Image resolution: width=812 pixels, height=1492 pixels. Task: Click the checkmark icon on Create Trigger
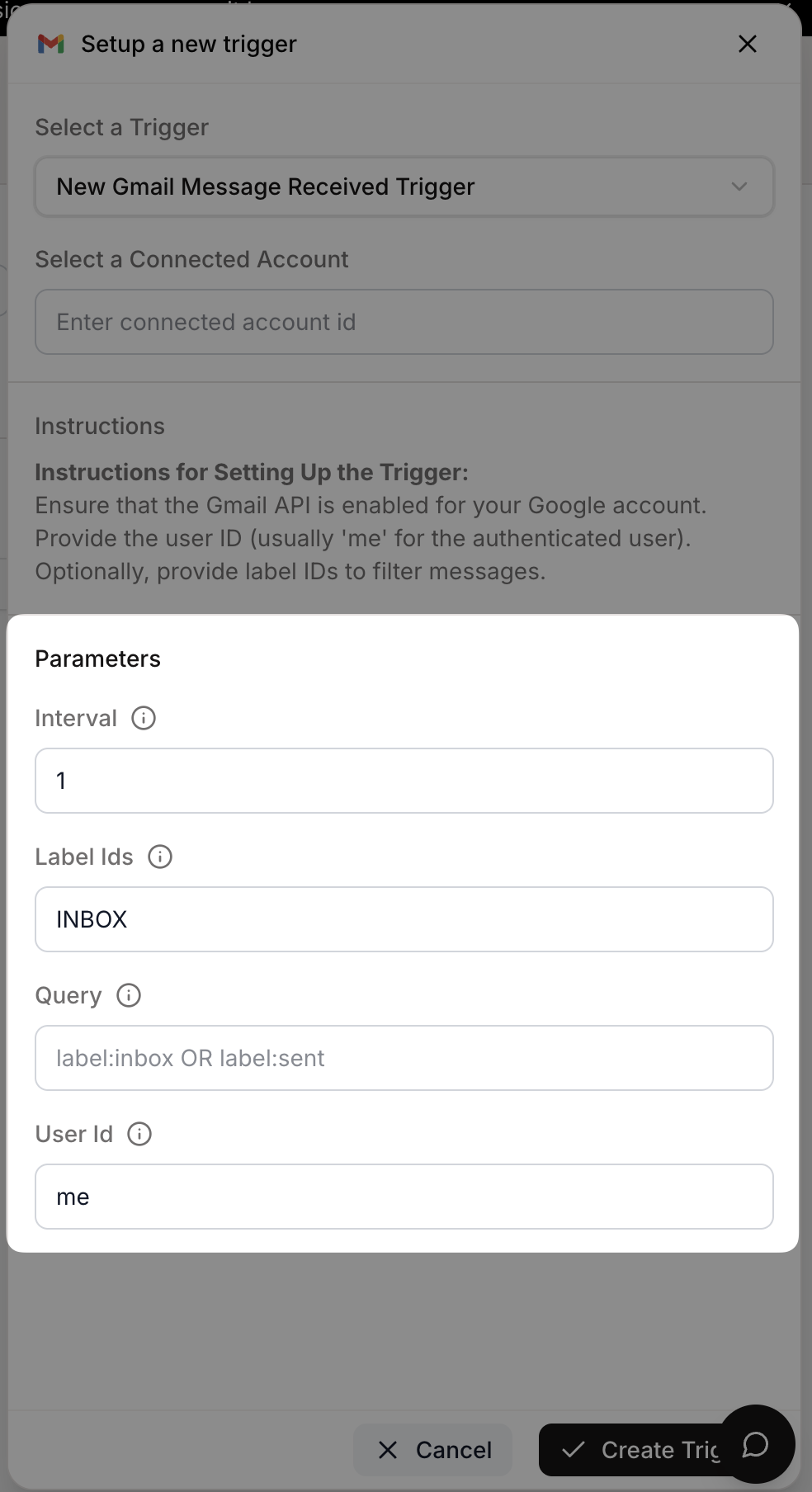click(x=575, y=1450)
